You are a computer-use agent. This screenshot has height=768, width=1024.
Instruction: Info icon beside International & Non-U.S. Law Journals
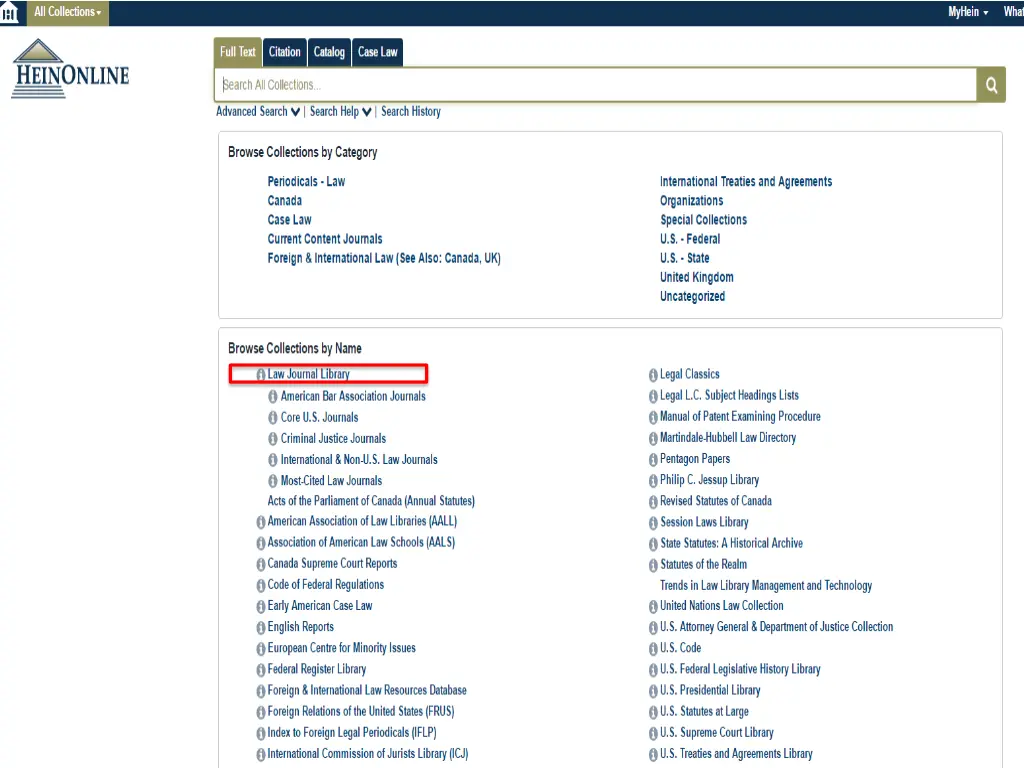[273, 460]
